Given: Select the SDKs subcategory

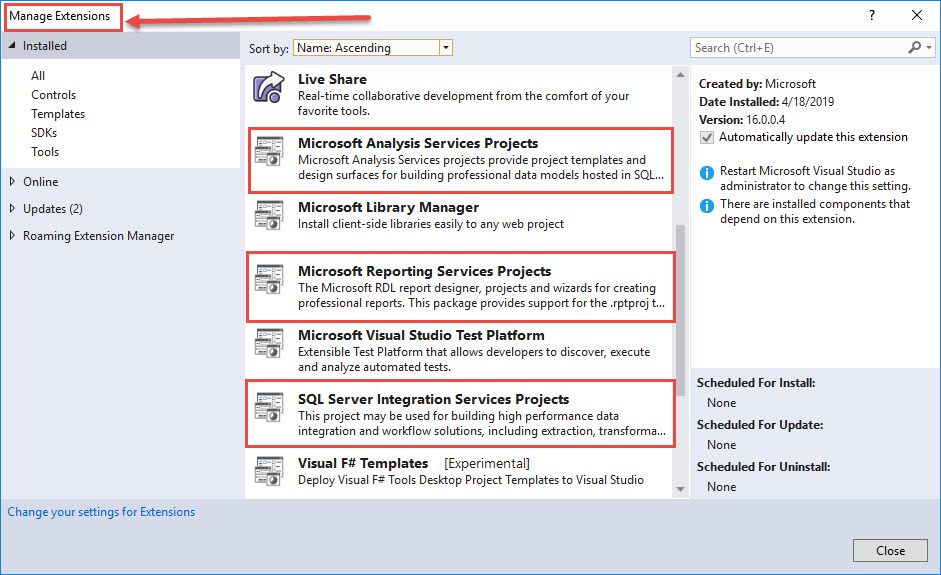Looking at the screenshot, I should [x=44, y=133].
